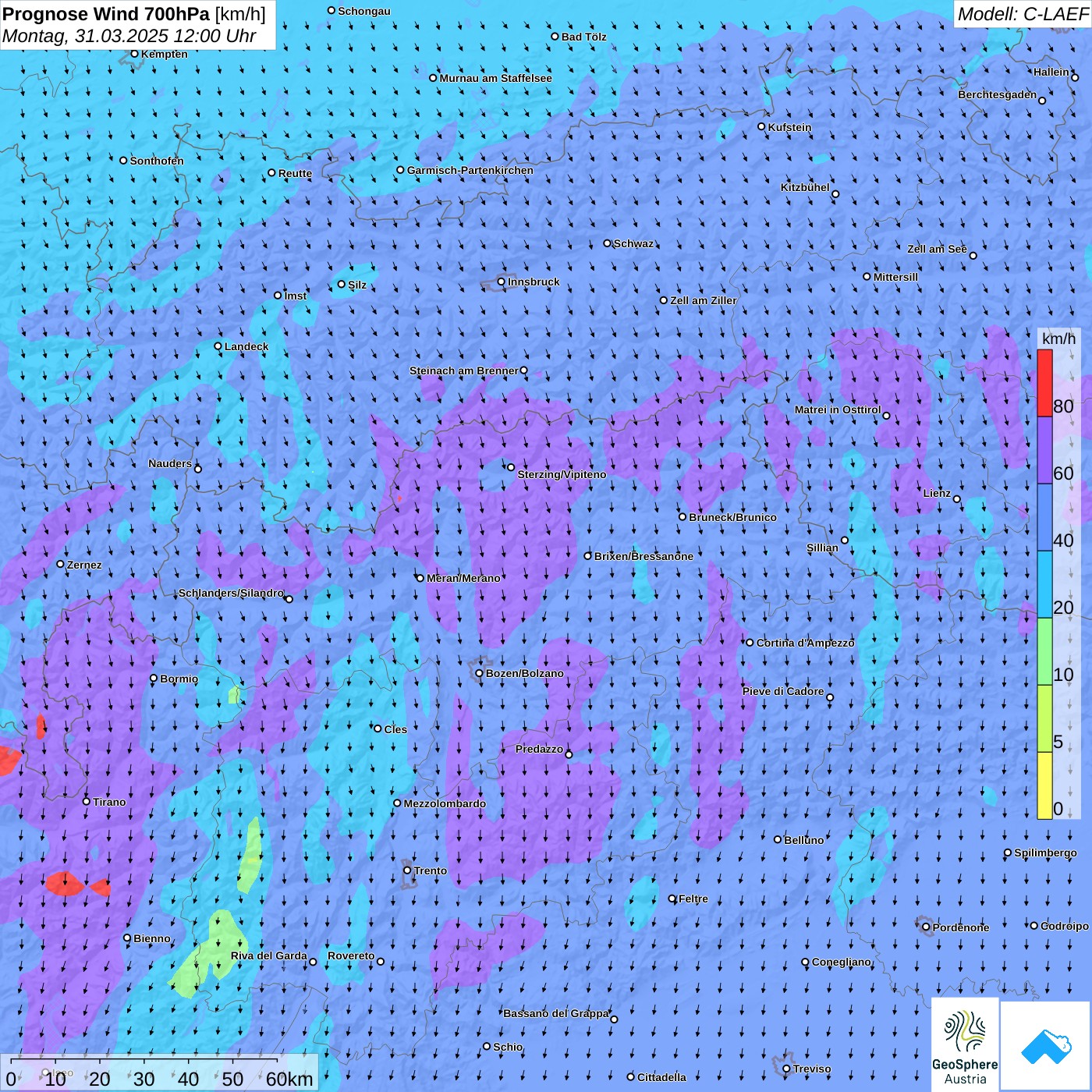Viewport: 1092px width, 1092px height.
Task: Click the 'Matrei in Osttirol' label
Action: point(838,409)
